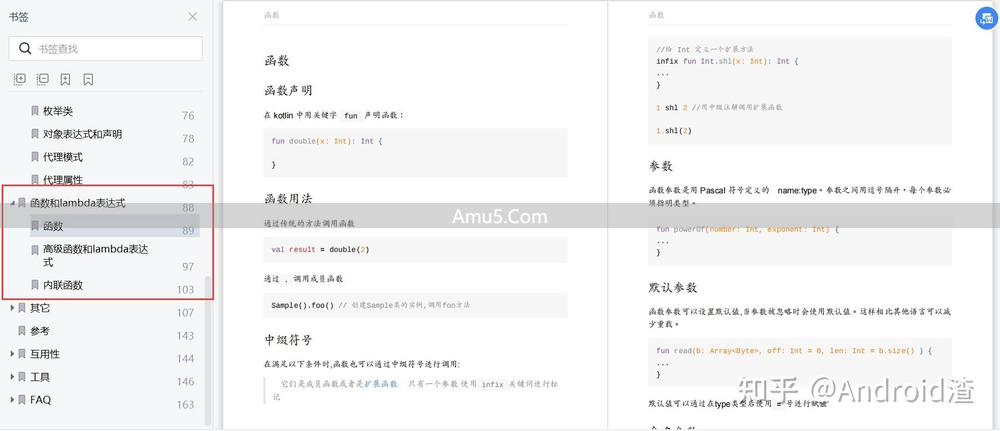
Task: Click the expand-all bookmarks icon
Action: coord(20,79)
